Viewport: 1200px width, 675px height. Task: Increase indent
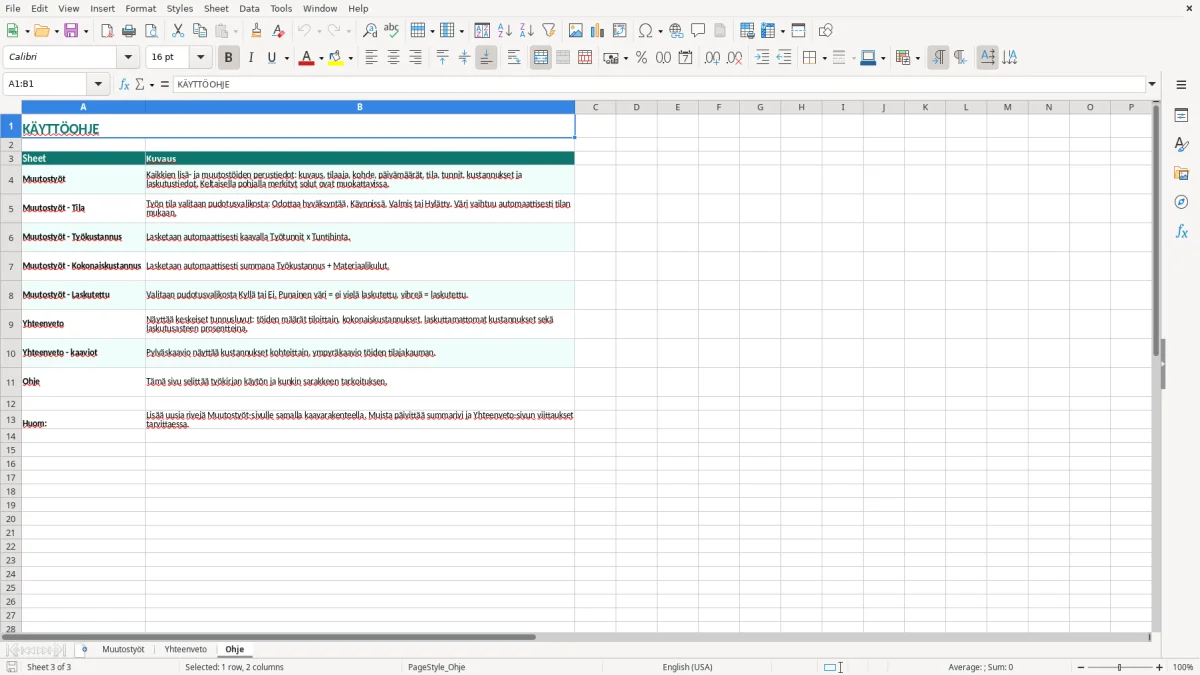click(762, 58)
